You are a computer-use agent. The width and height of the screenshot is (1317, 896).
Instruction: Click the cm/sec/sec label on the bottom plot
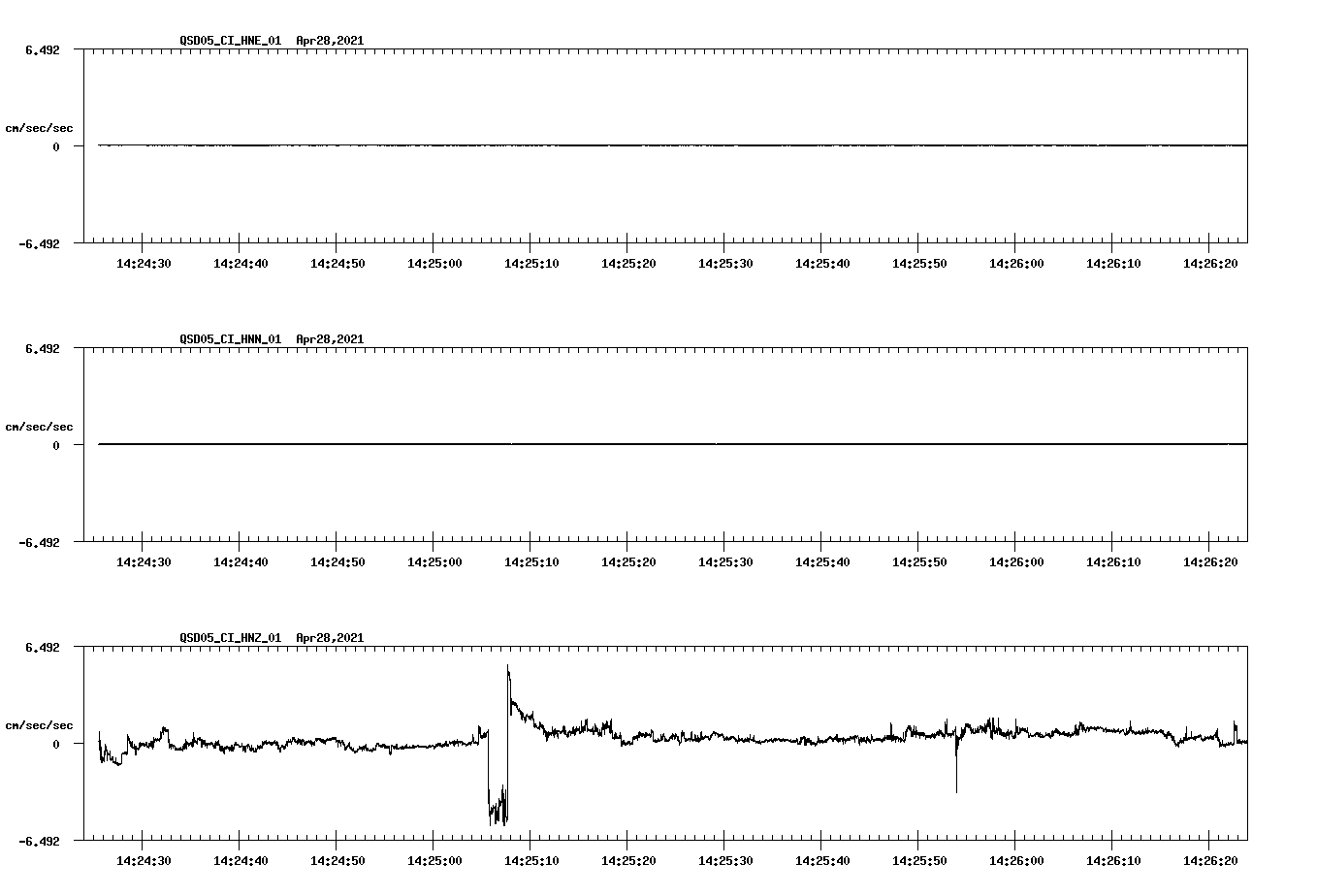tap(40, 723)
